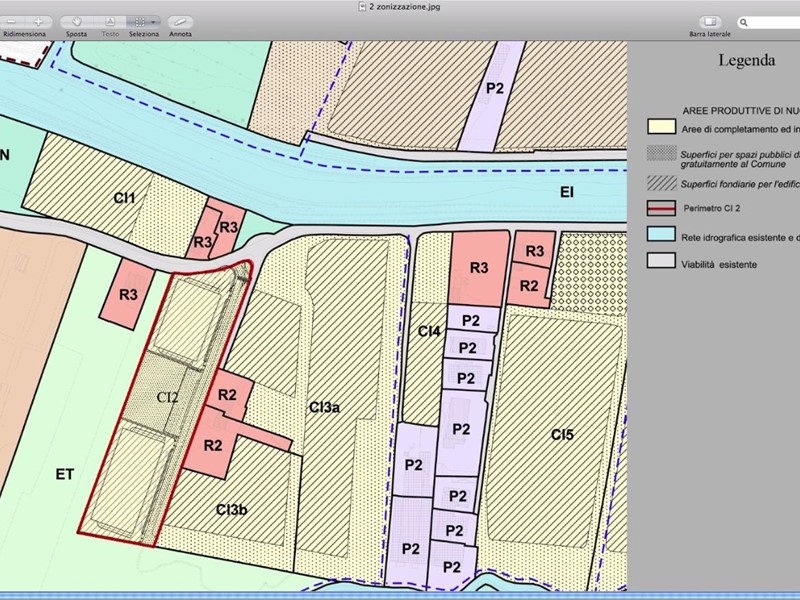Click the red Perimetro CI 2 legend swatch
Image resolution: width=800 pixels, height=600 pixels.
(659, 209)
